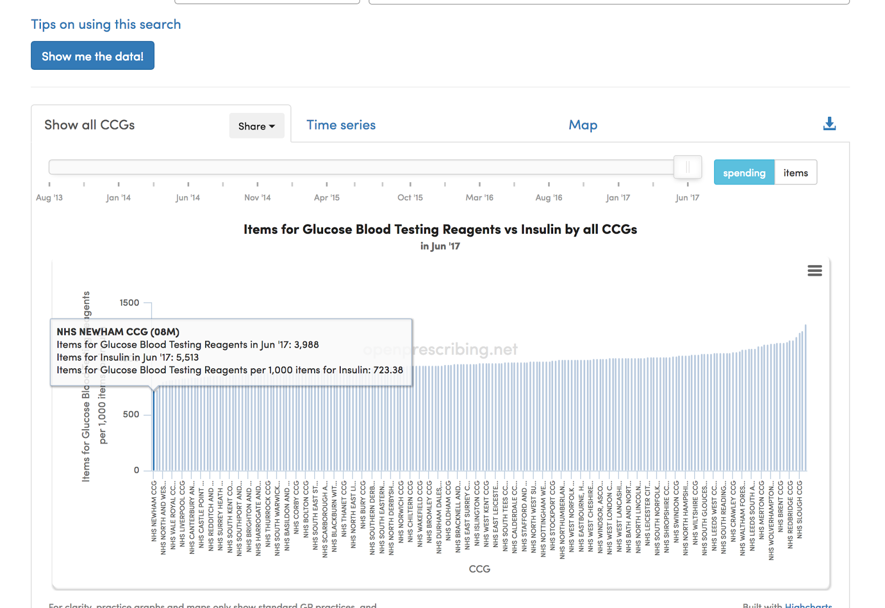Screen dimensions: 885x608
Task: Click the Aug '13 tick label on the date slider
Action: click(x=49, y=198)
